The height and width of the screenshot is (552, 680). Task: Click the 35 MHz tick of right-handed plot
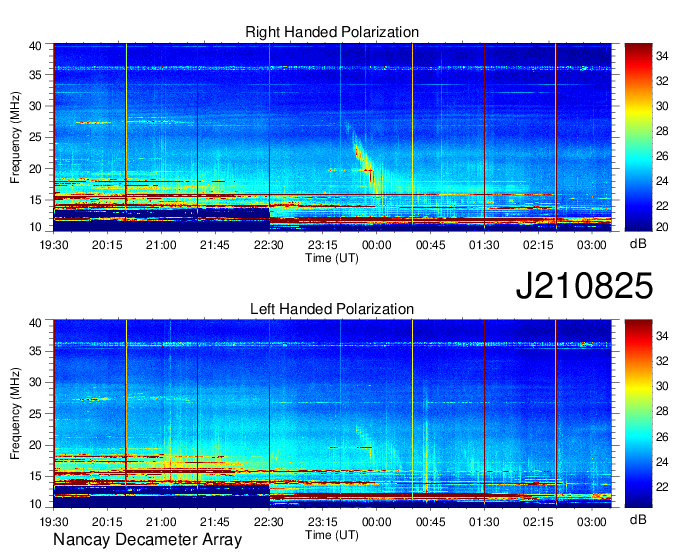[35, 75]
